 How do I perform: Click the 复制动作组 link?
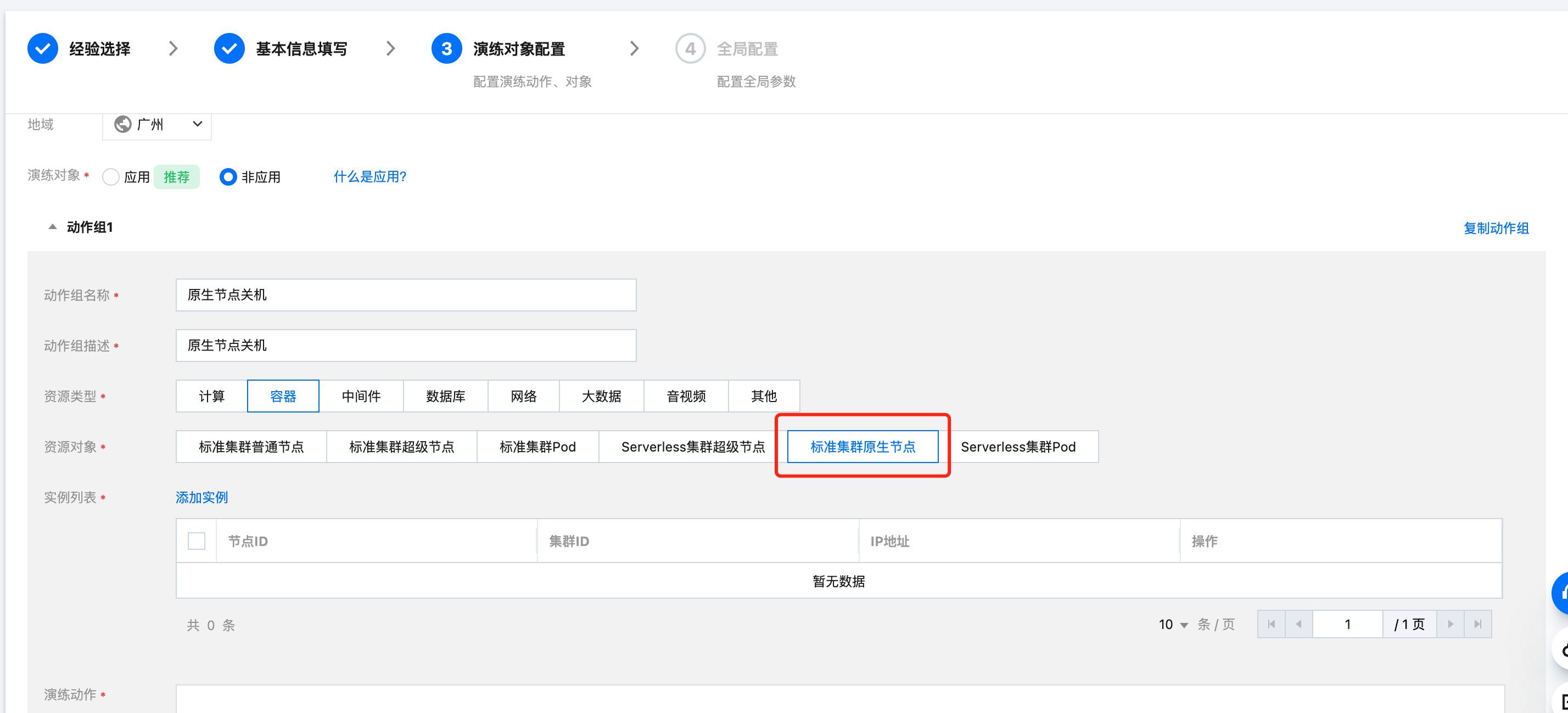pos(1496,229)
